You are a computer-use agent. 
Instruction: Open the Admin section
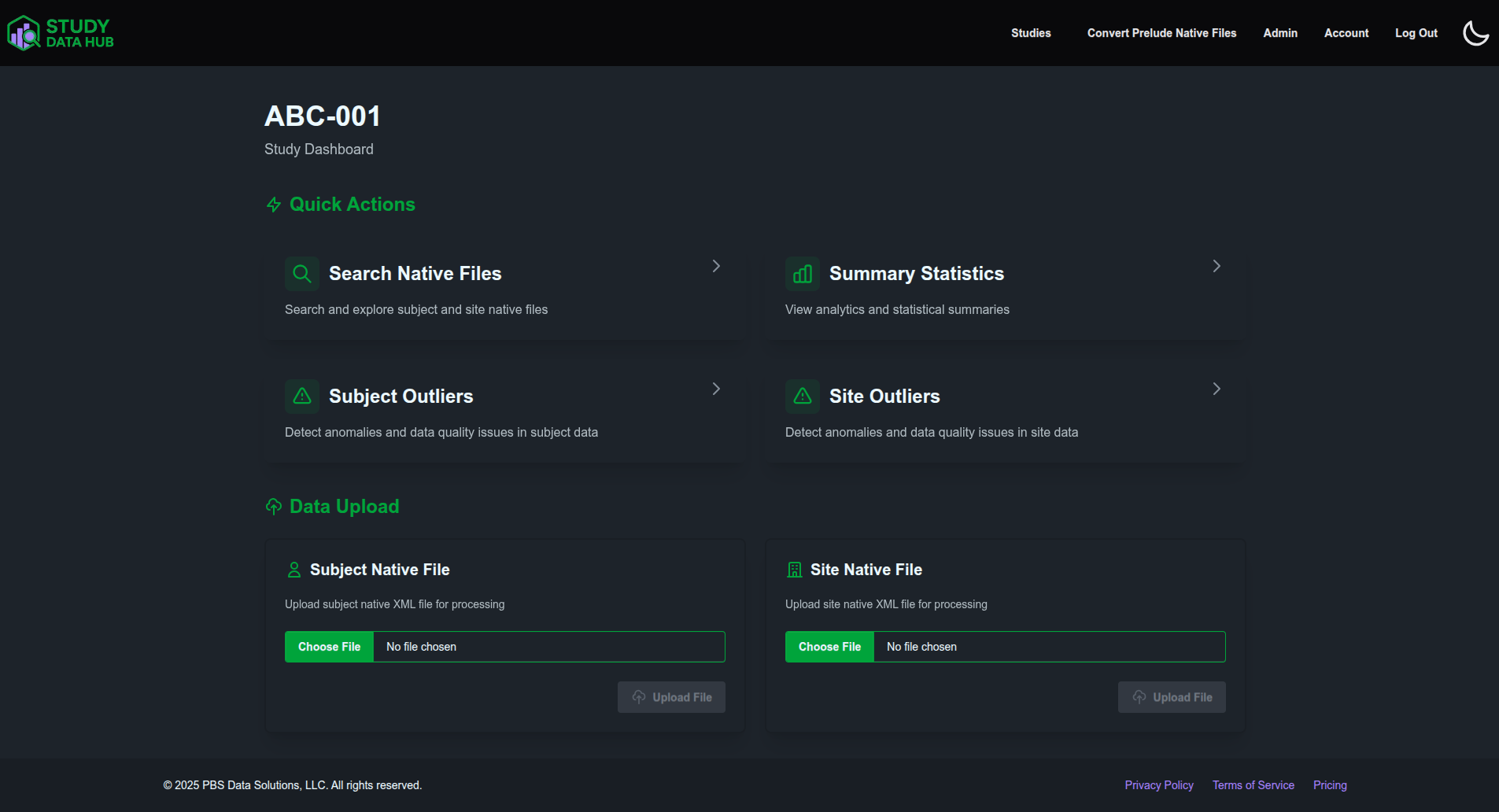point(1279,32)
